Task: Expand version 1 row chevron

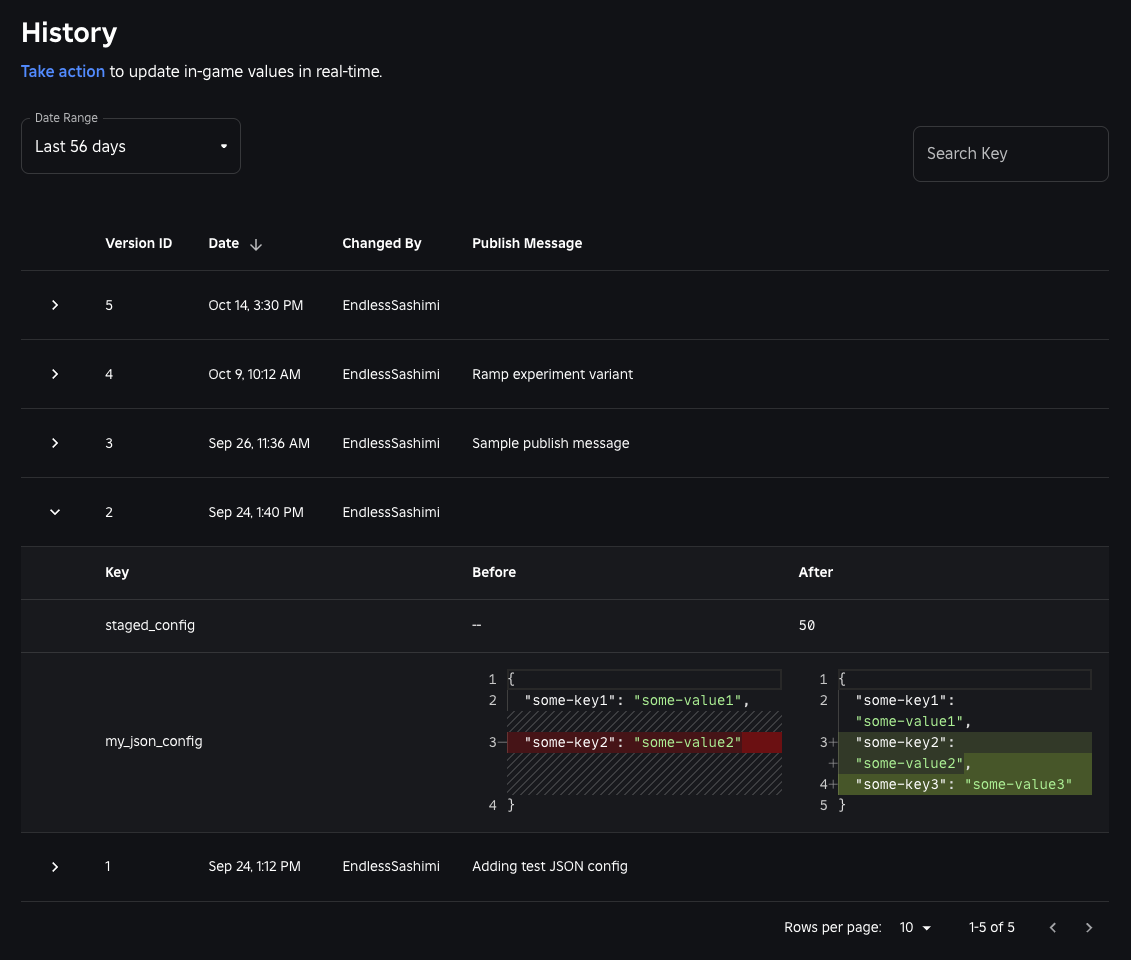Action: click(x=55, y=866)
